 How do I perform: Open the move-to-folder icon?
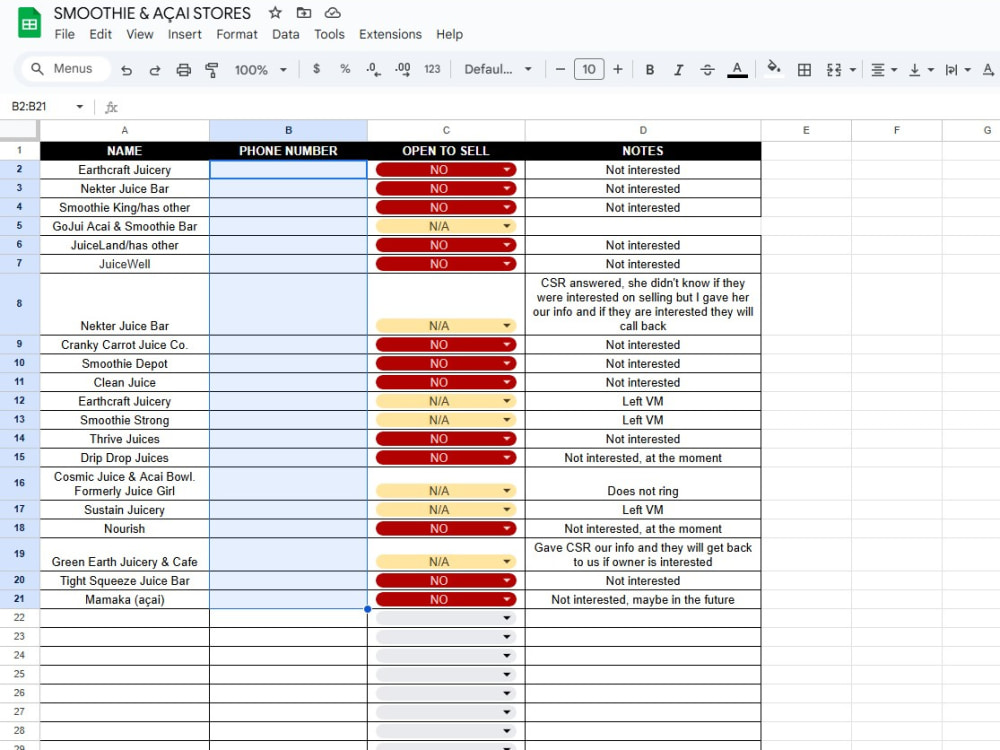(x=304, y=13)
